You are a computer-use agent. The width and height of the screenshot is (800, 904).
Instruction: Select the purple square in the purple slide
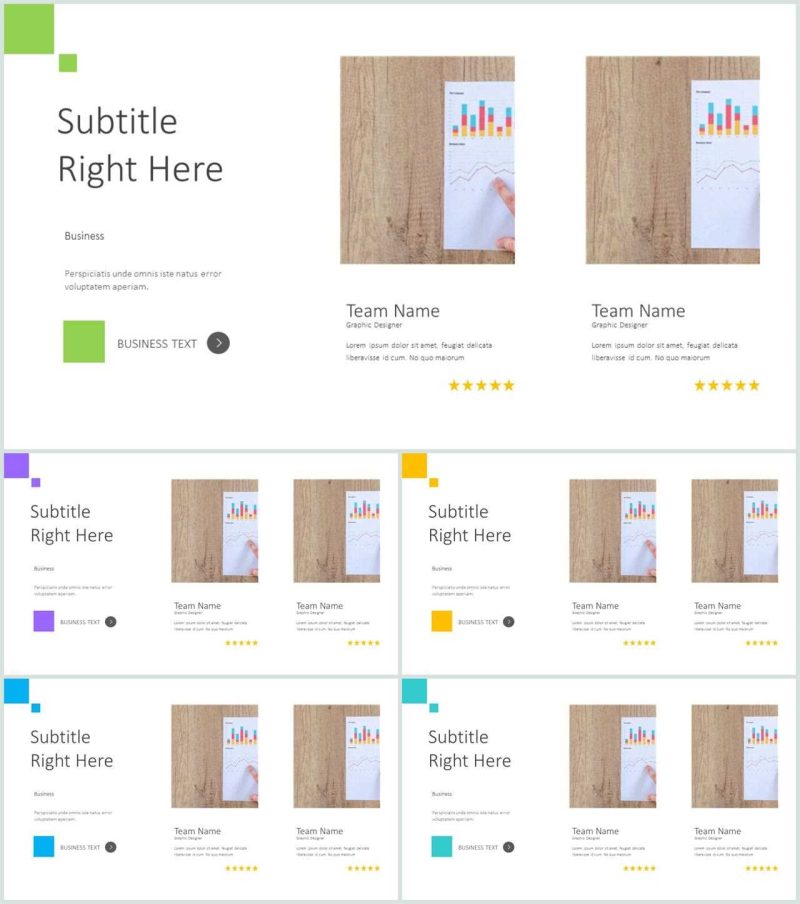[44, 621]
